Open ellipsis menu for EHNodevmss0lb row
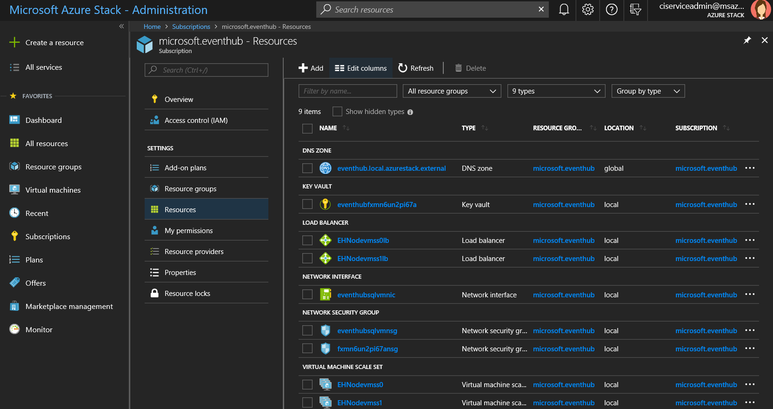Viewport: 773px width, 409px height. (750, 240)
